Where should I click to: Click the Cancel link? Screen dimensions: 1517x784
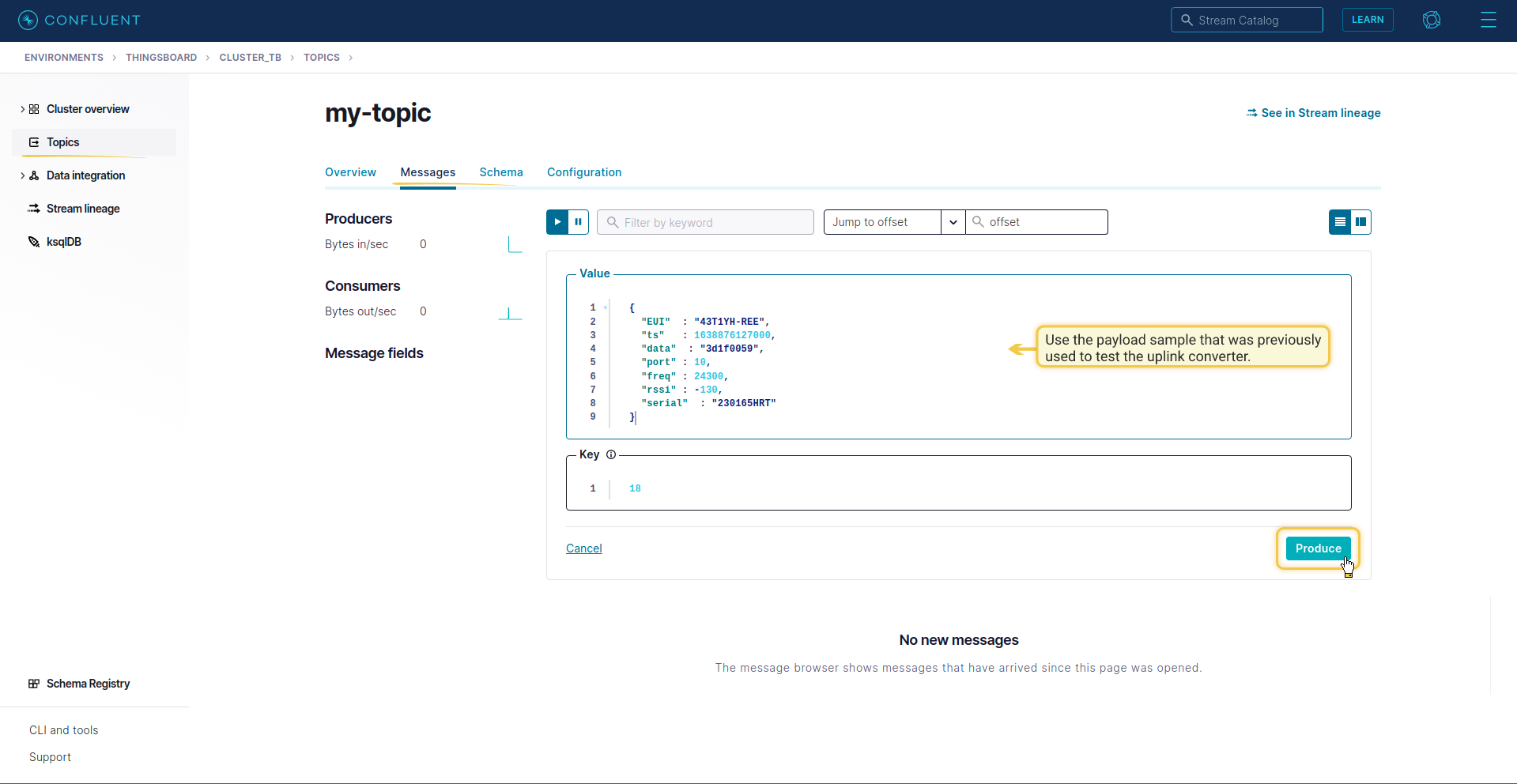tap(583, 548)
